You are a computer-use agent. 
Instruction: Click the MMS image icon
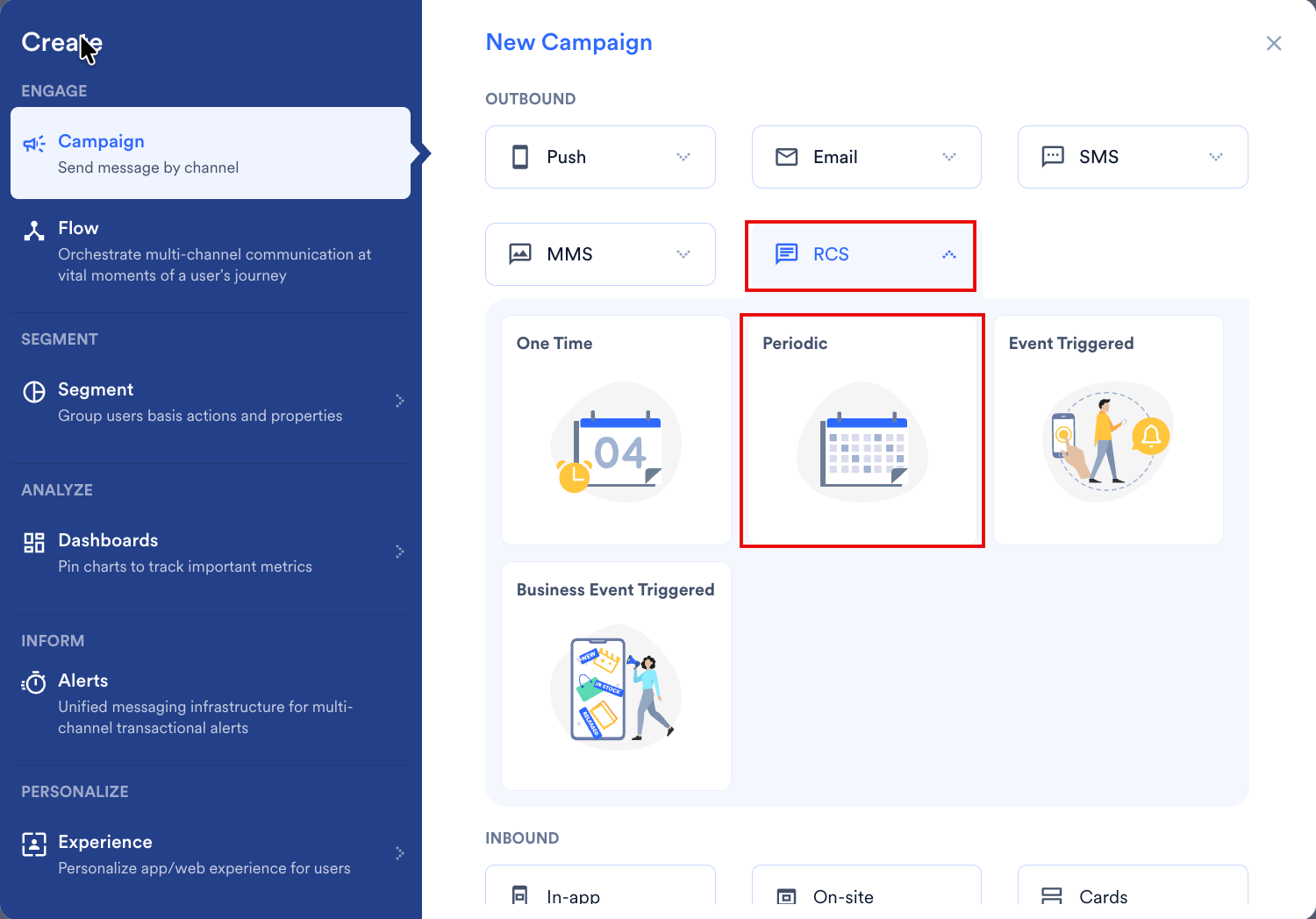tap(520, 254)
